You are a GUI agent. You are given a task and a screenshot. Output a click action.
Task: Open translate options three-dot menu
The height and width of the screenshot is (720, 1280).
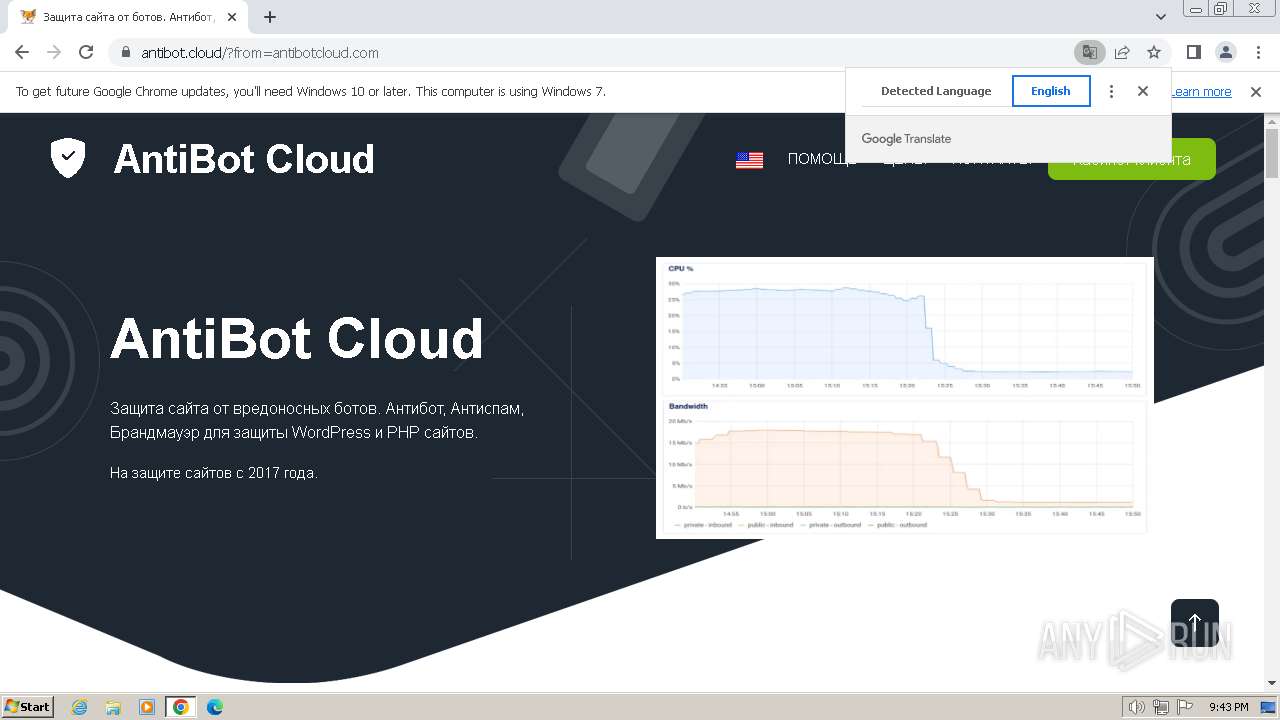pyautogui.click(x=1111, y=91)
